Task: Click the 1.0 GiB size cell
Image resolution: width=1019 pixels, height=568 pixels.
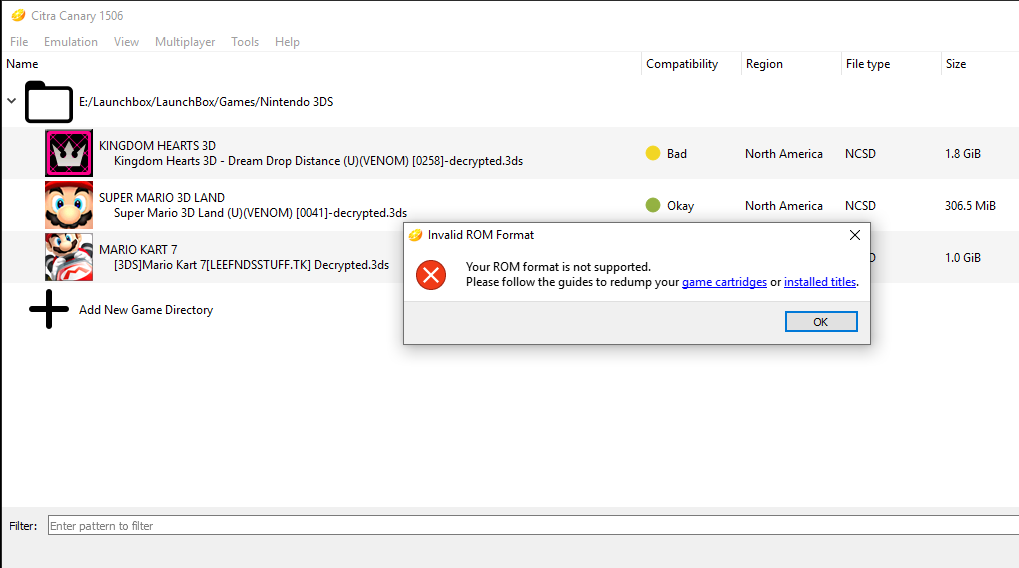Action: click(x=962, y=257)
